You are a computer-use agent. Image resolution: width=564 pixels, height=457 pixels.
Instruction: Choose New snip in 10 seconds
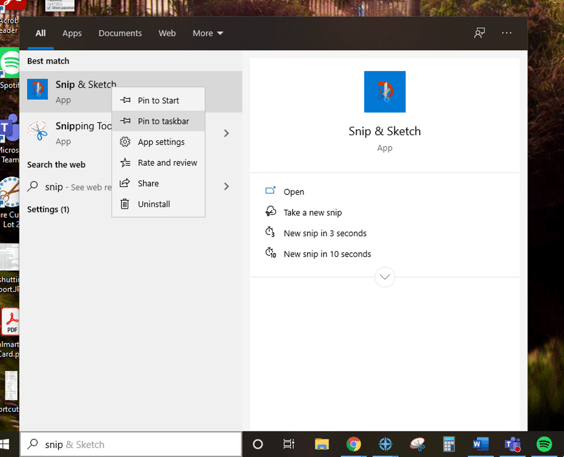click(x=327, y=254)
